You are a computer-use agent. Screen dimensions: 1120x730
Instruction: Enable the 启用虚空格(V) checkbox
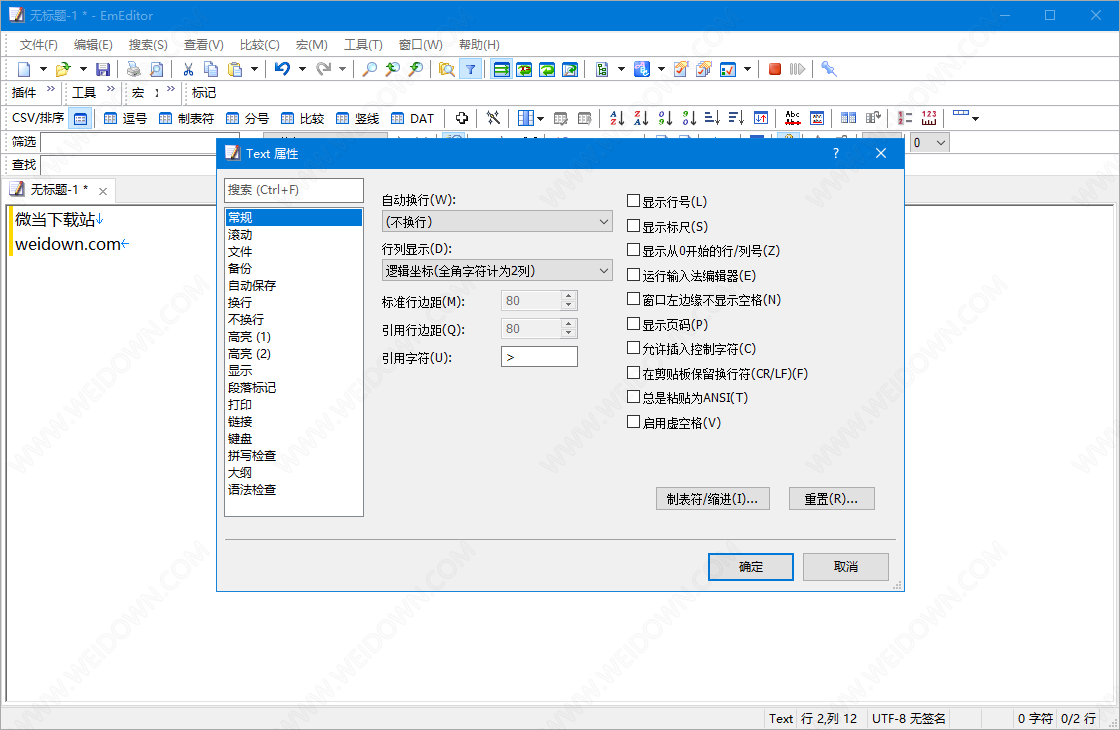[634, 422]
